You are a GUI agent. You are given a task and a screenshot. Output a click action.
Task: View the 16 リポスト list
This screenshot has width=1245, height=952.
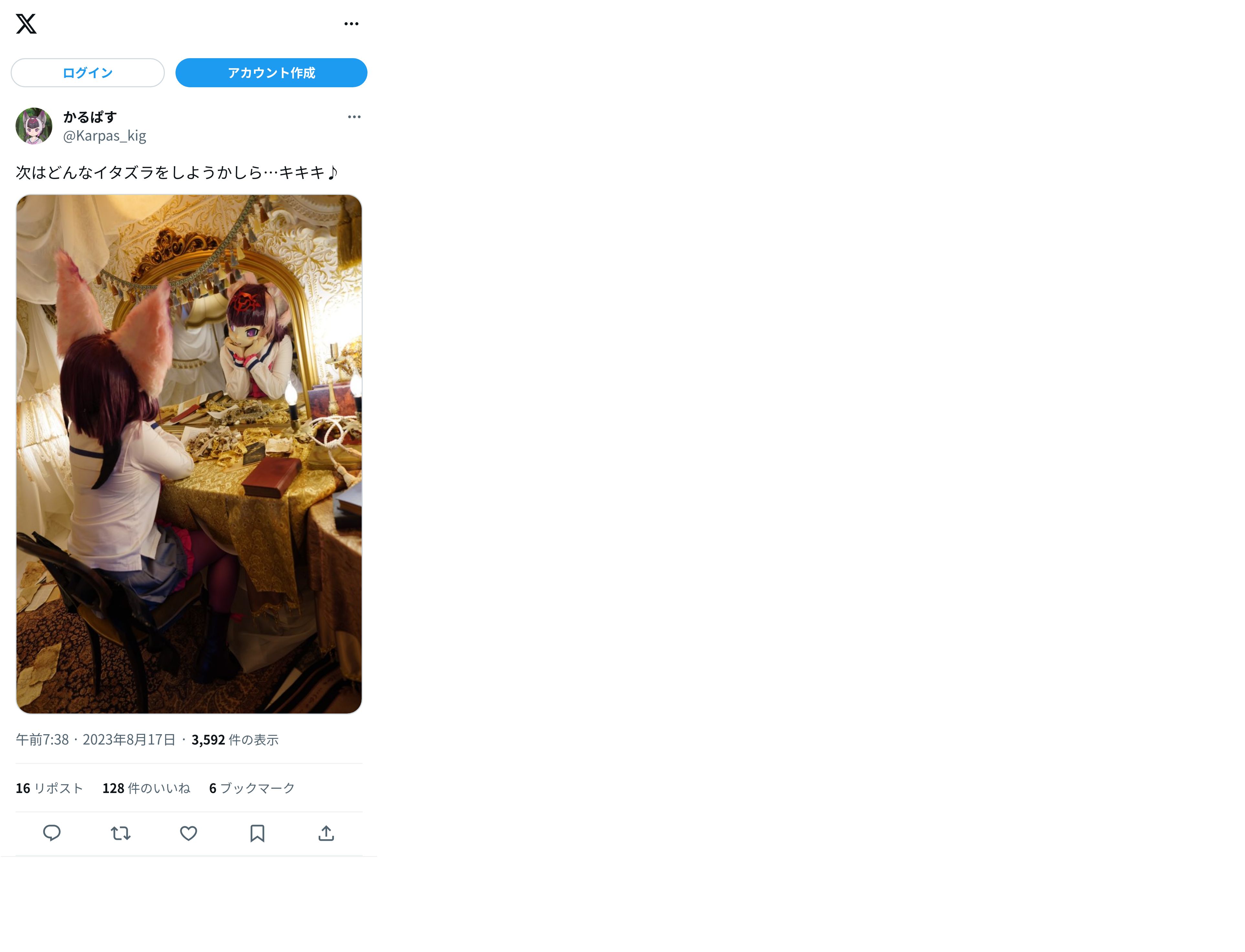coord(49,788)
